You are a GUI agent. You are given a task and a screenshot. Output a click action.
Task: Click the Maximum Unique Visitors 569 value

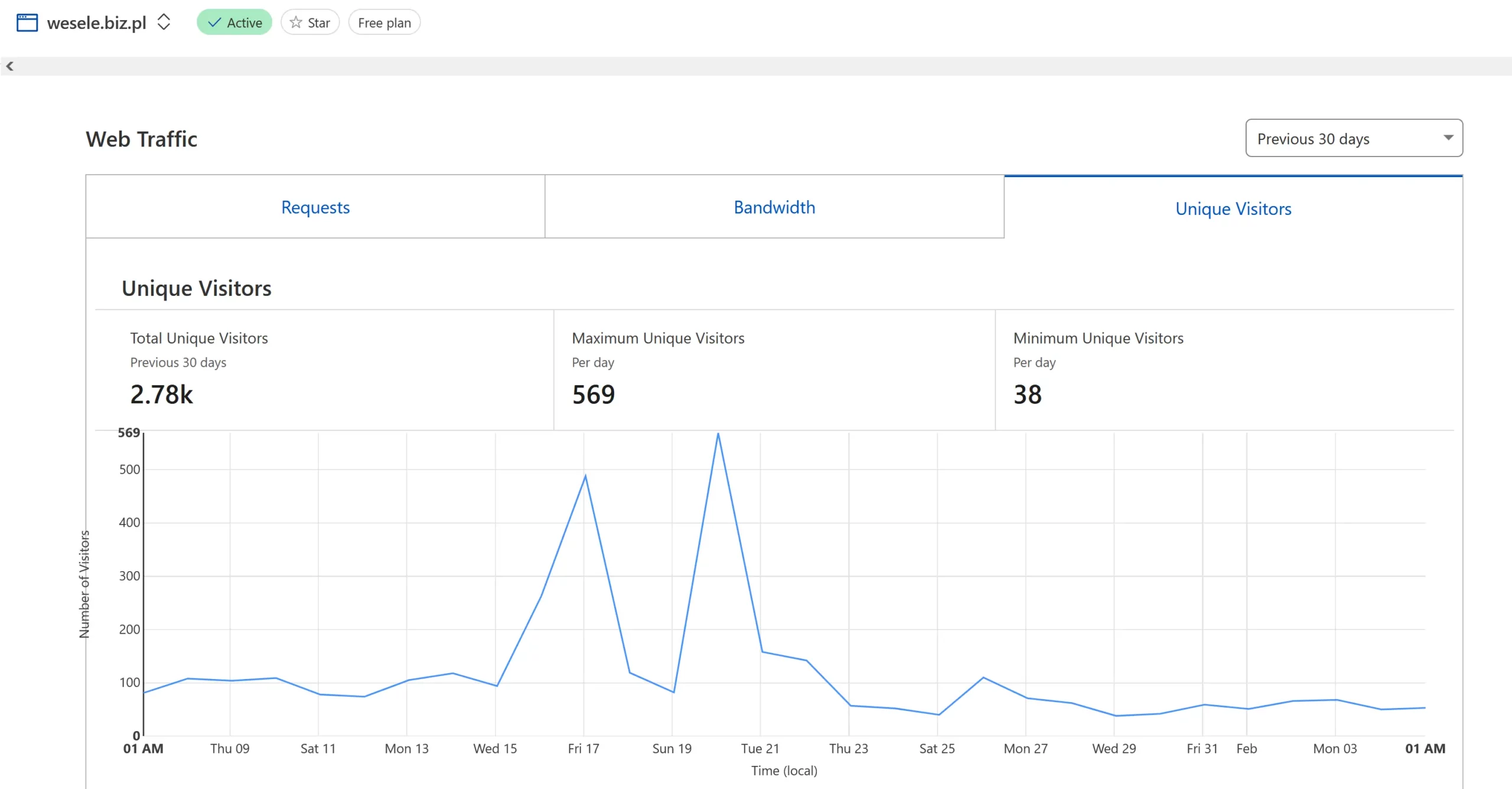593,394
